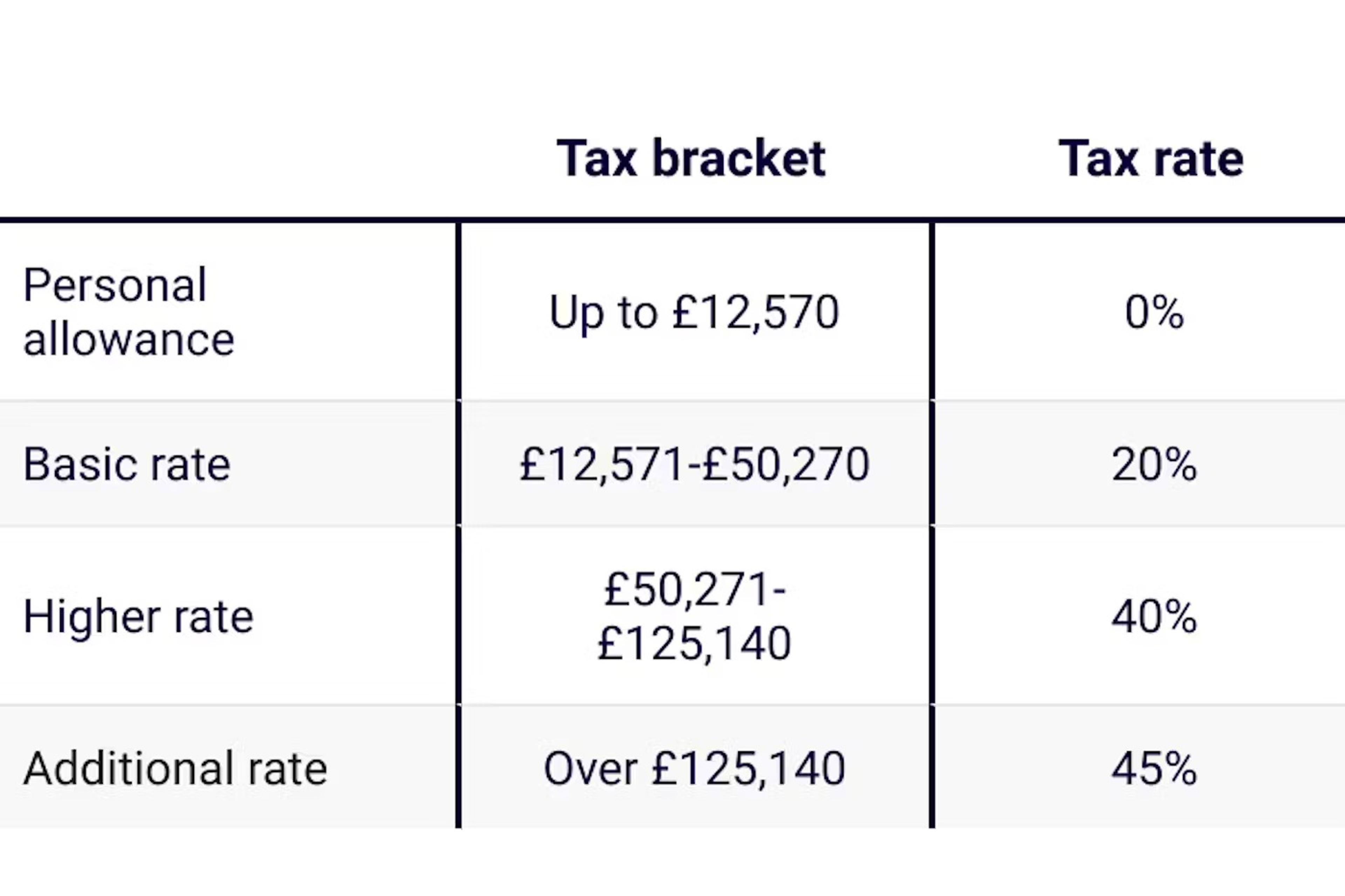Viewport: 1345px width, 896px height.
Task: Click the Up to £12,570 bracket cell
Action: pyautogui.click(x=694, y=313)
